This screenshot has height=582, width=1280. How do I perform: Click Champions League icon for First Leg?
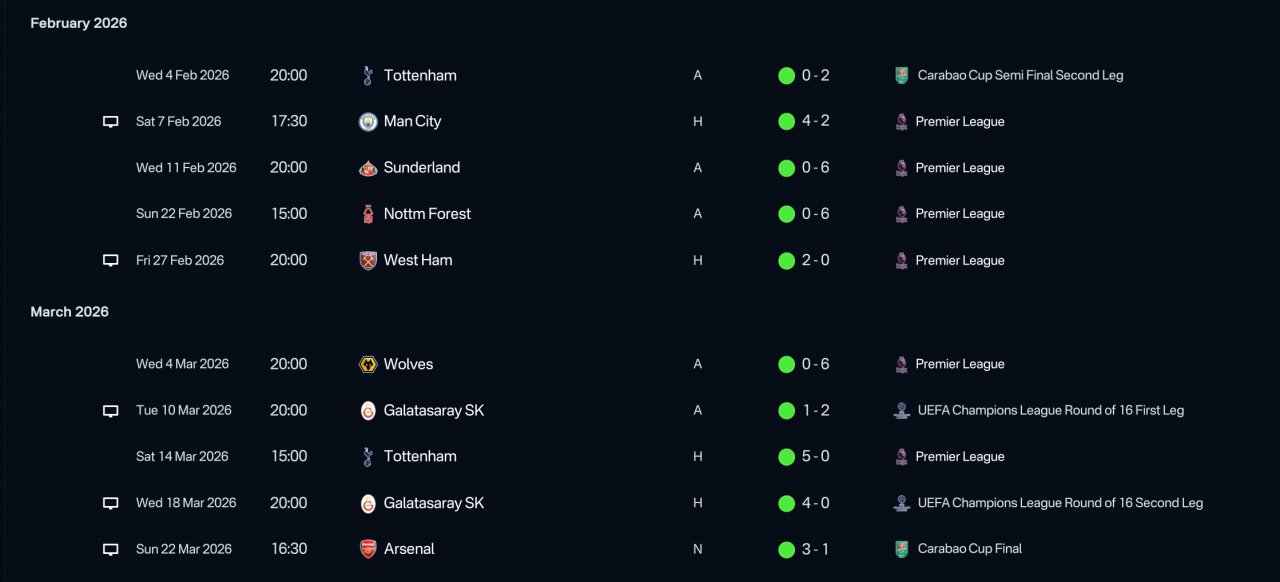(902, 410)
